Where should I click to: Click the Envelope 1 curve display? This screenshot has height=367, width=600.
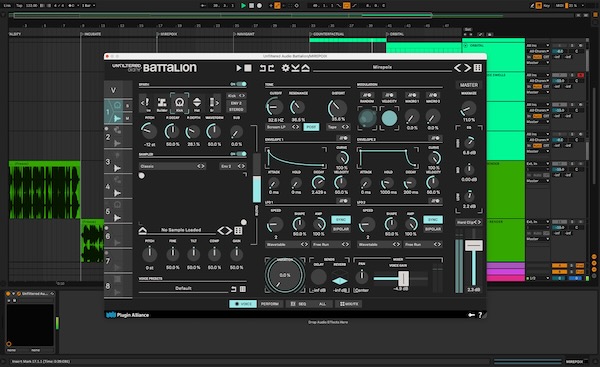tap(296, 158)
